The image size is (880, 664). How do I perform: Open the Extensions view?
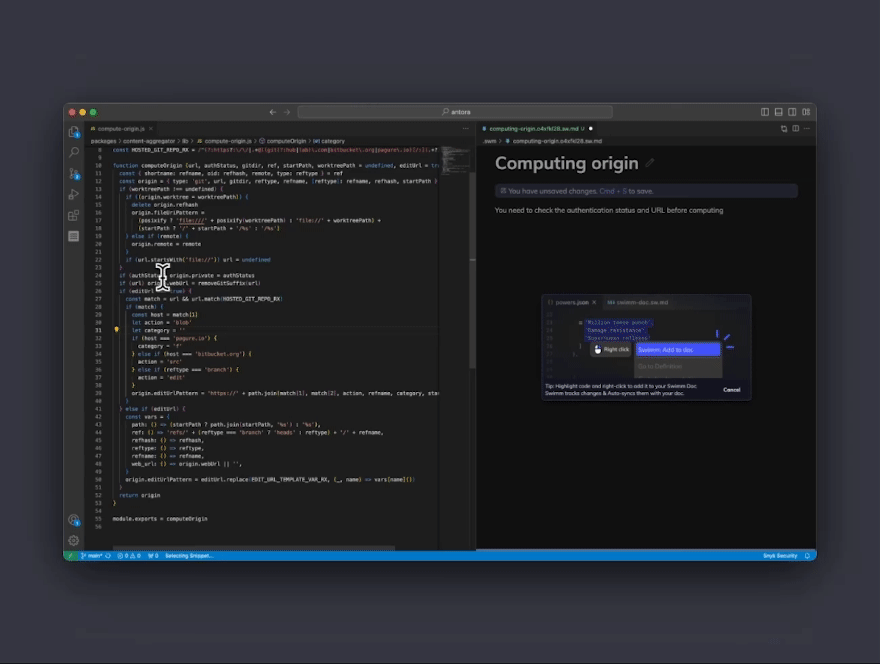74,215
